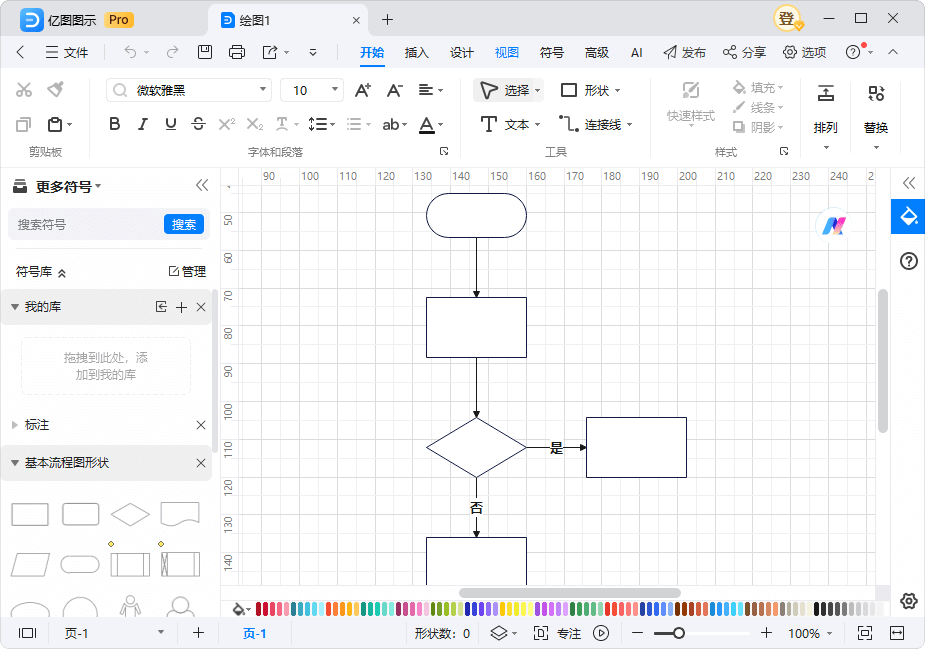The width and height of the screenshot is (925, 649).
Task: Toggle Bold formatting
Action: tap(115, 124)
